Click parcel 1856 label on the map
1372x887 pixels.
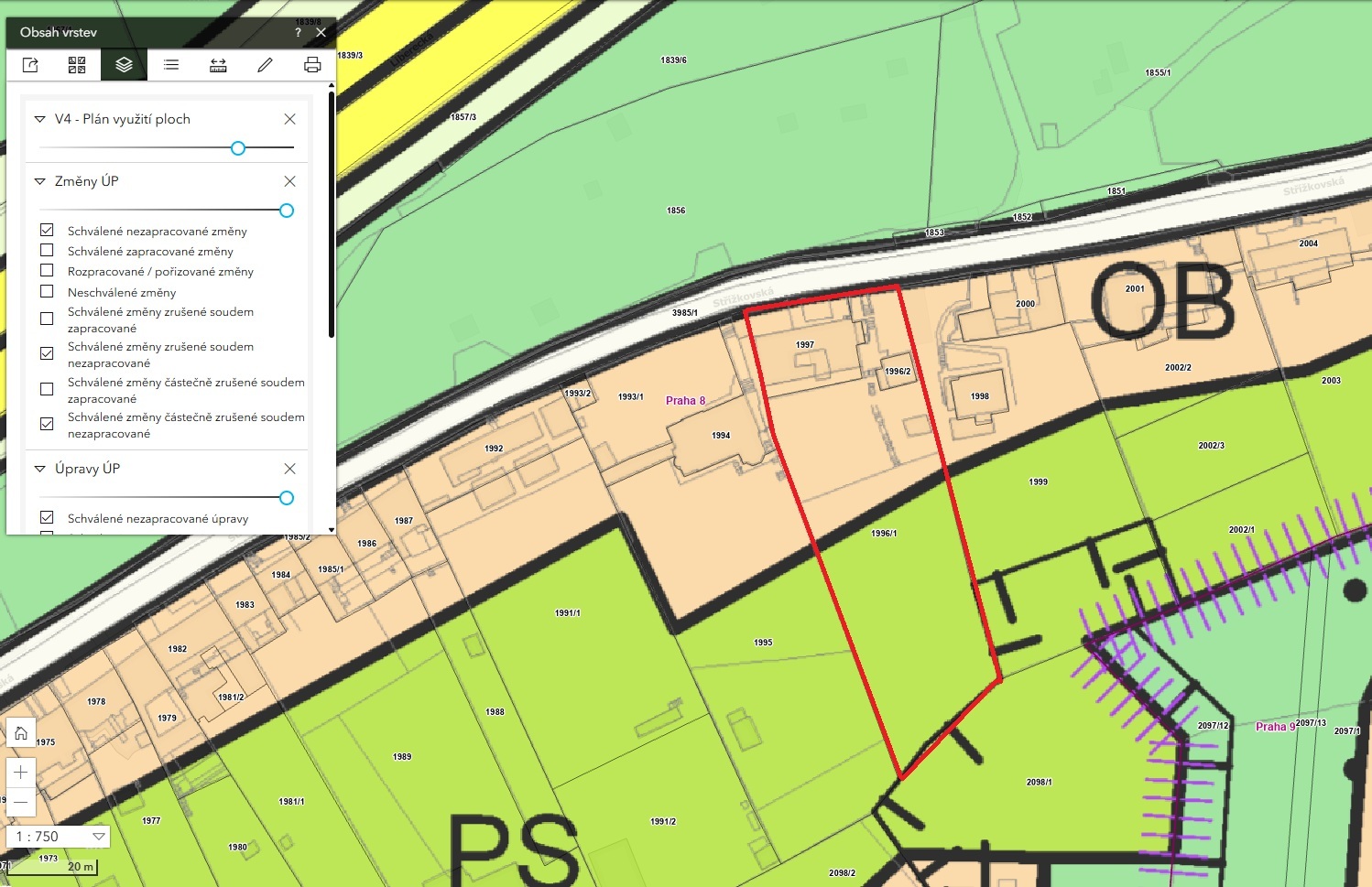click(x=676, y=211)
